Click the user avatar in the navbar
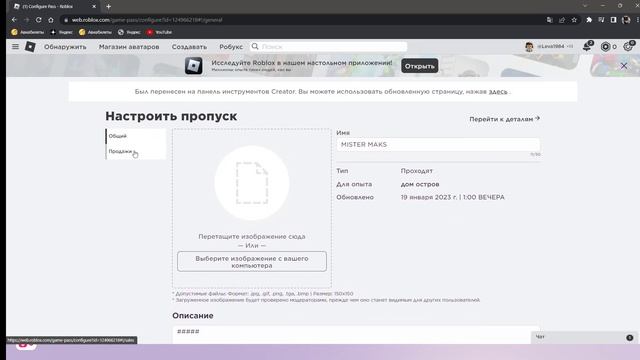The image size is (640, 360). coord(529,47)
